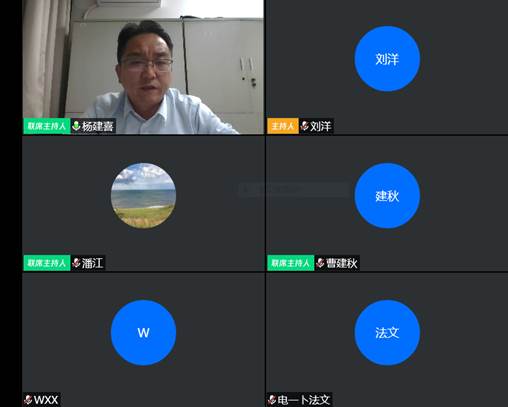Click the orange 主持人 host badge

click(x=283, y=126)
